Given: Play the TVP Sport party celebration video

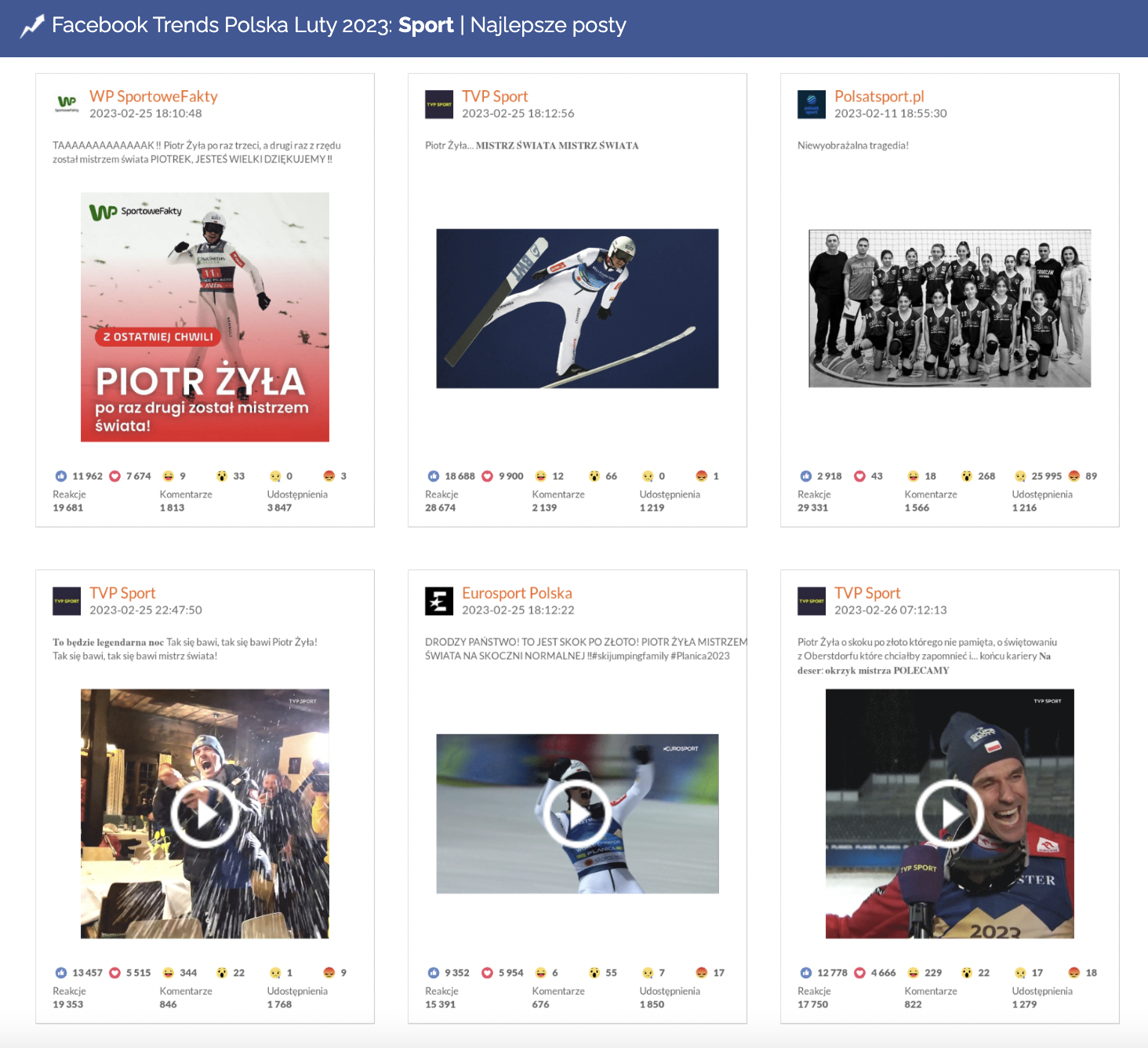Looking at the screenshot, I should pos(205,814).
